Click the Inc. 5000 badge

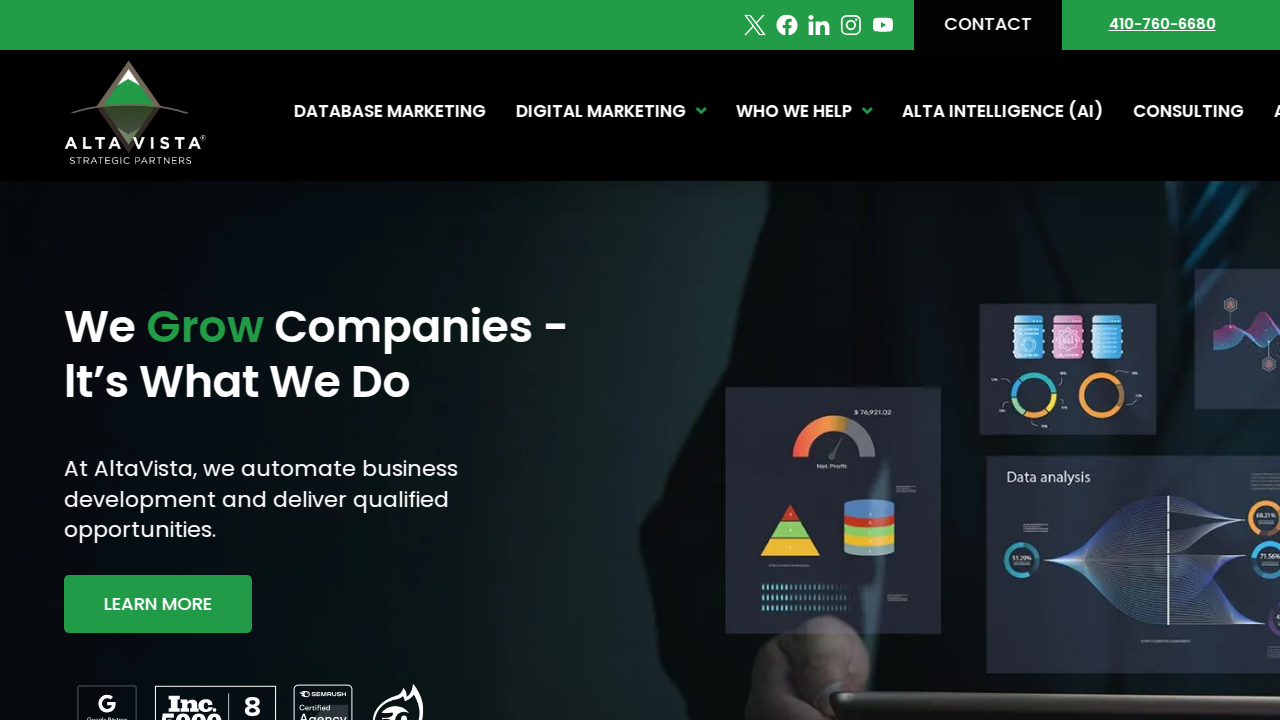(x=215, y=703)
